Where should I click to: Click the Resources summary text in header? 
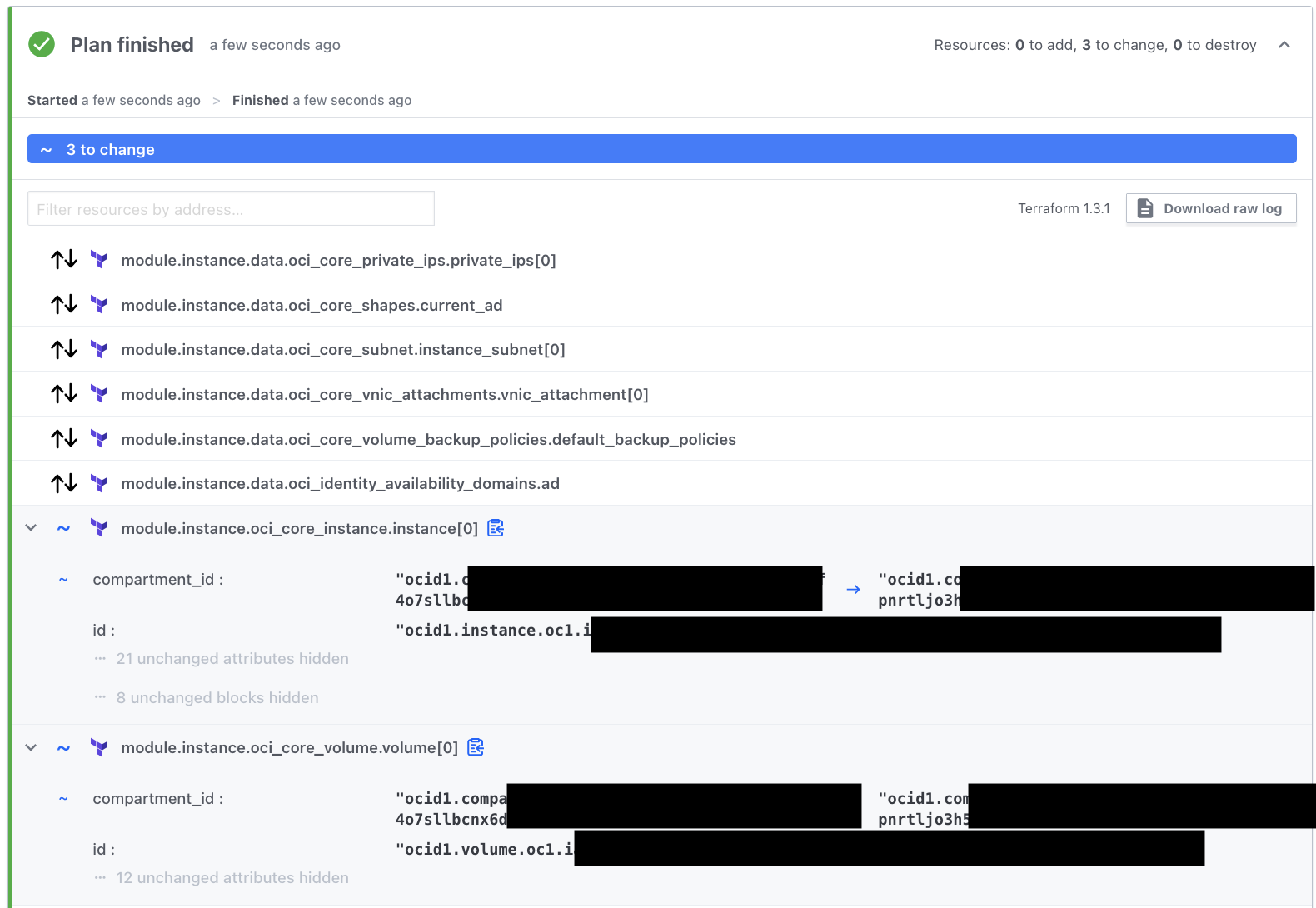pyautogui.click(x=1095, y=45)
